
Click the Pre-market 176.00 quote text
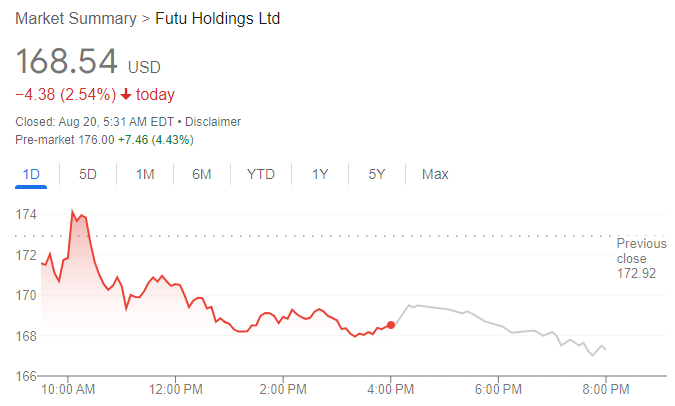coord(65,140)
